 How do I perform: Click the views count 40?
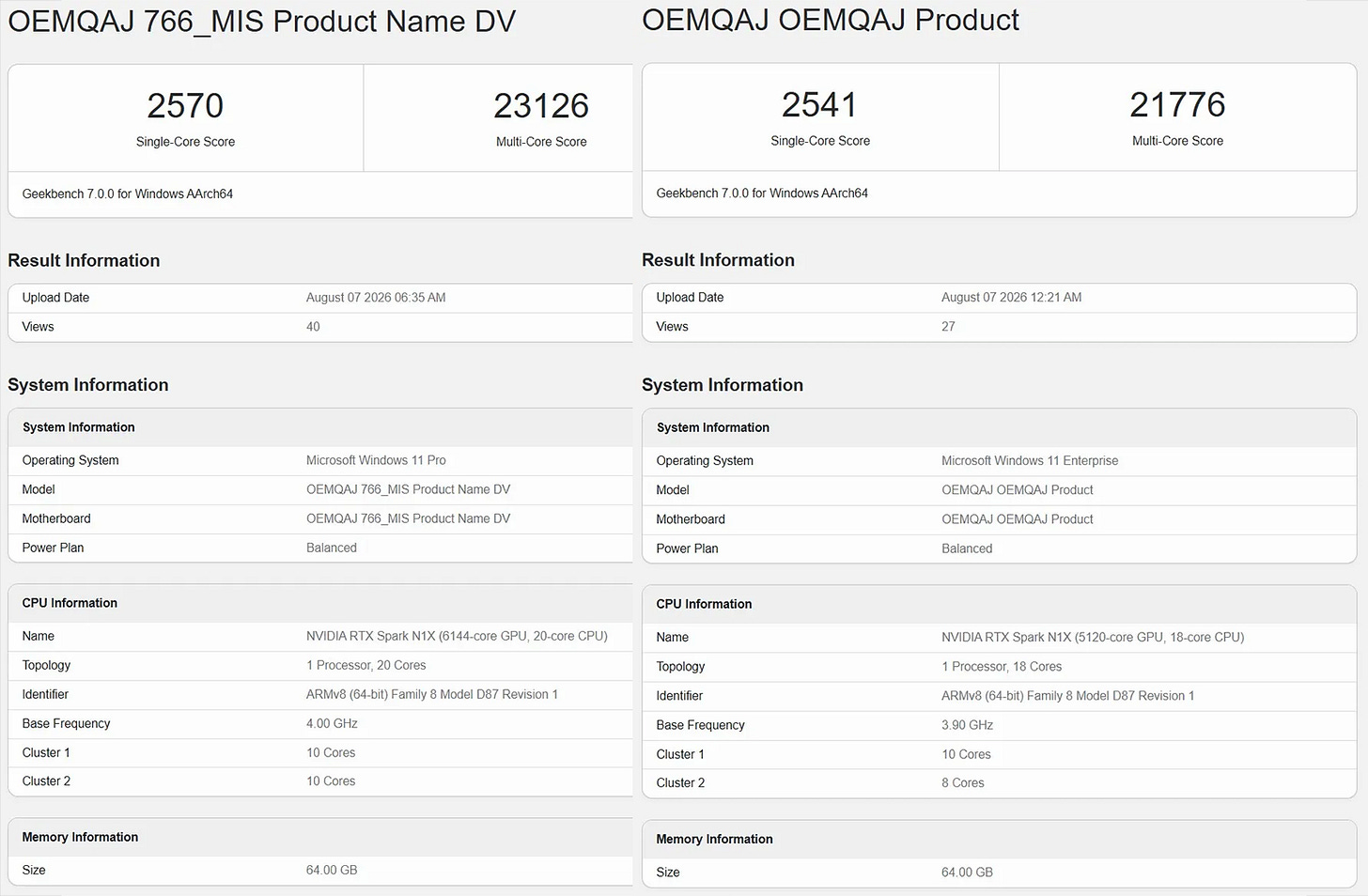pos(313,327)
